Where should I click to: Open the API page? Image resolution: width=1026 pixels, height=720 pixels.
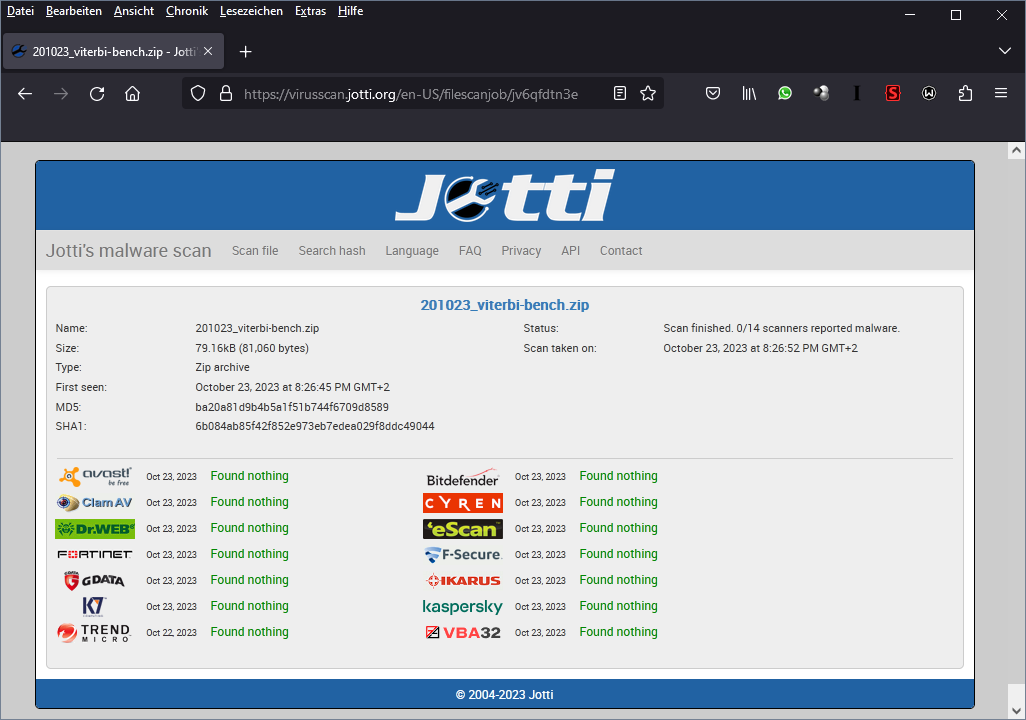point(571,251)
